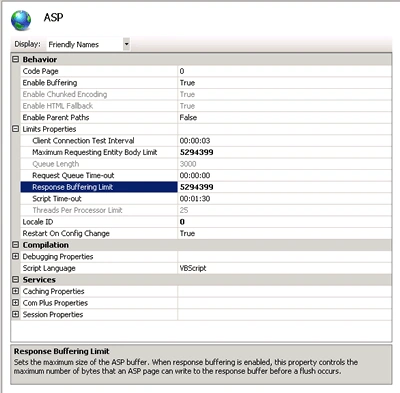Click the Locale ID value 0
The height and width of the screenshot is (393, 400).
pos(182,222)
